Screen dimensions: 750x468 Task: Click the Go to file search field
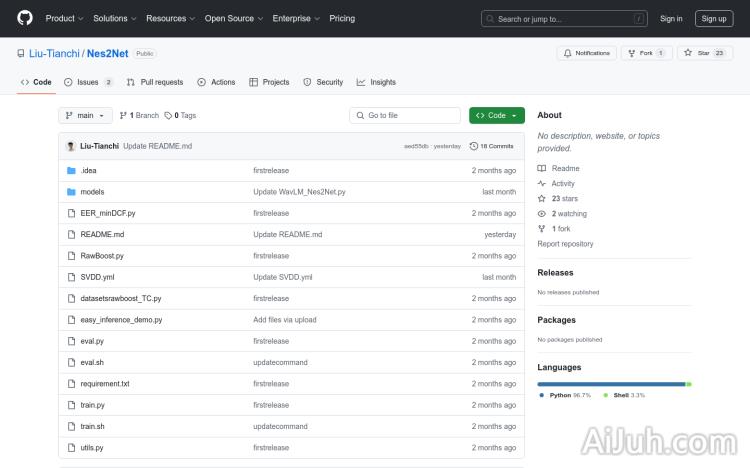pos(405,115)
